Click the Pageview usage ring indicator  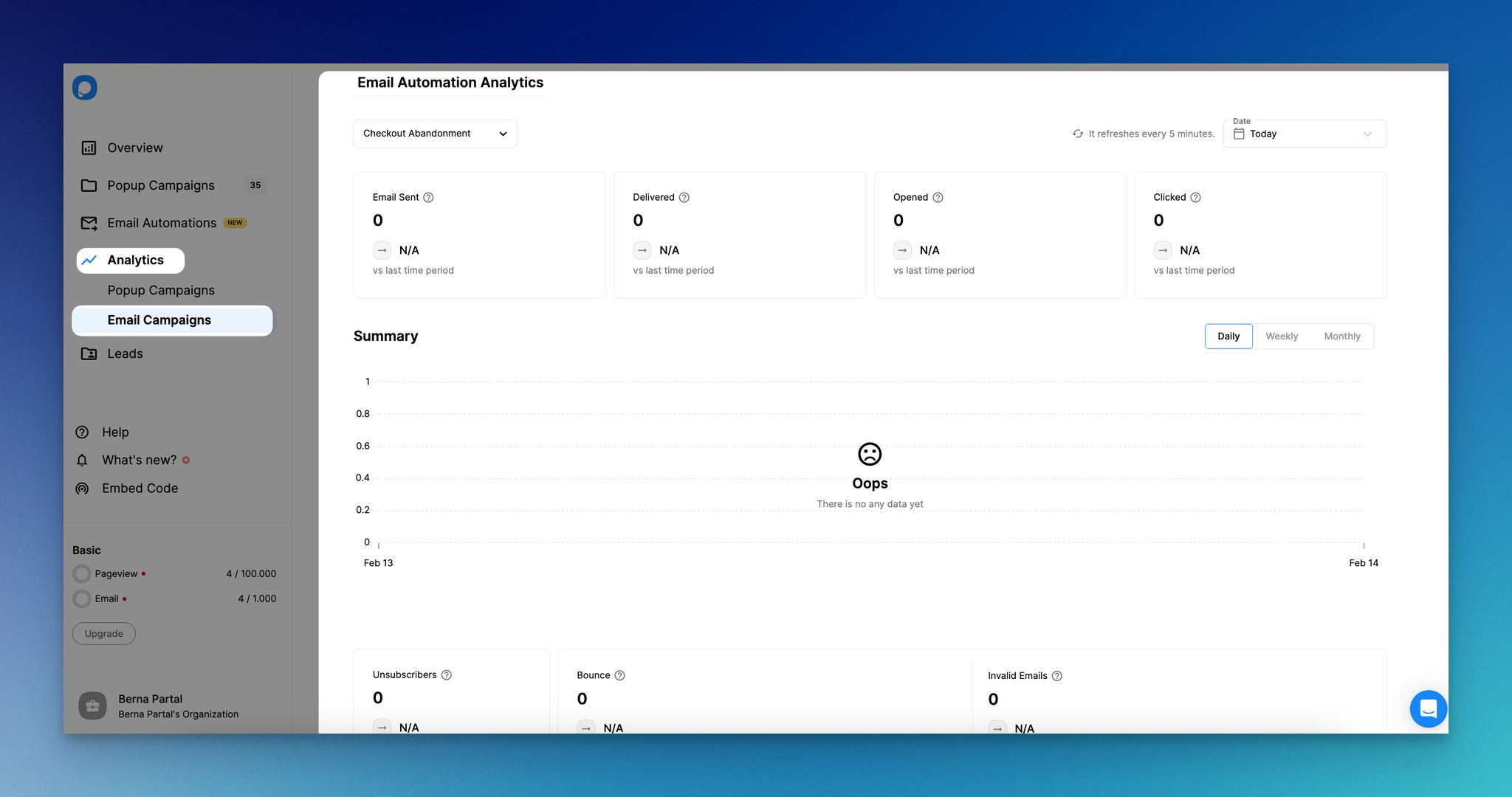pyautogui.click(x=82, y=573)
